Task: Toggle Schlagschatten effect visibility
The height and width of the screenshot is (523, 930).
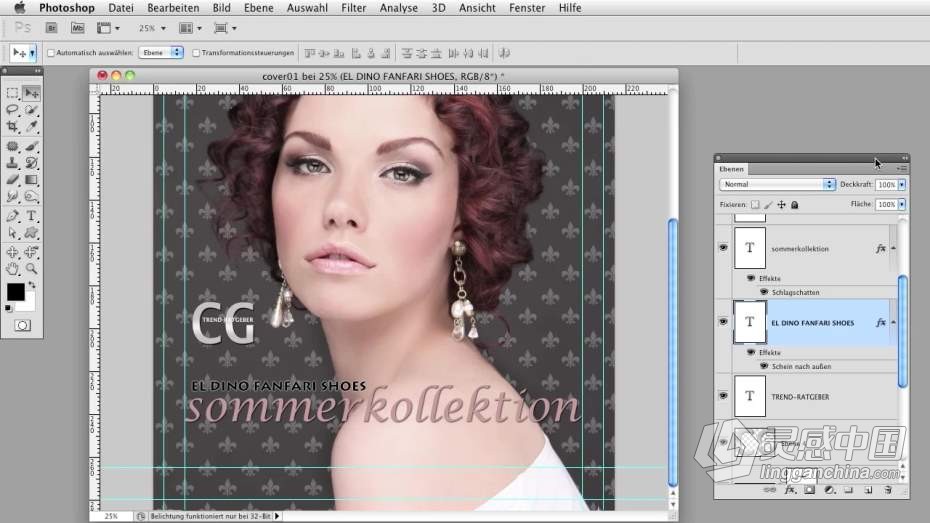Action: pos(764,292)
